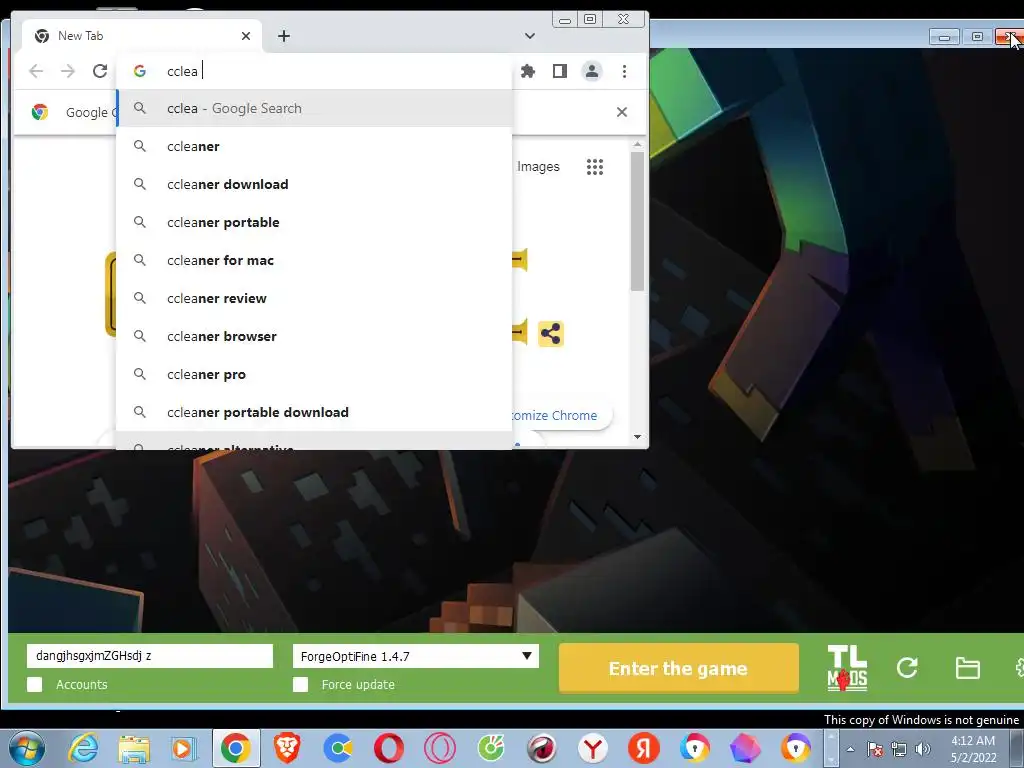This screenshot has width=1024, height=768.
Task: Open the TLauncher game folder
Action: coord(967,668)
